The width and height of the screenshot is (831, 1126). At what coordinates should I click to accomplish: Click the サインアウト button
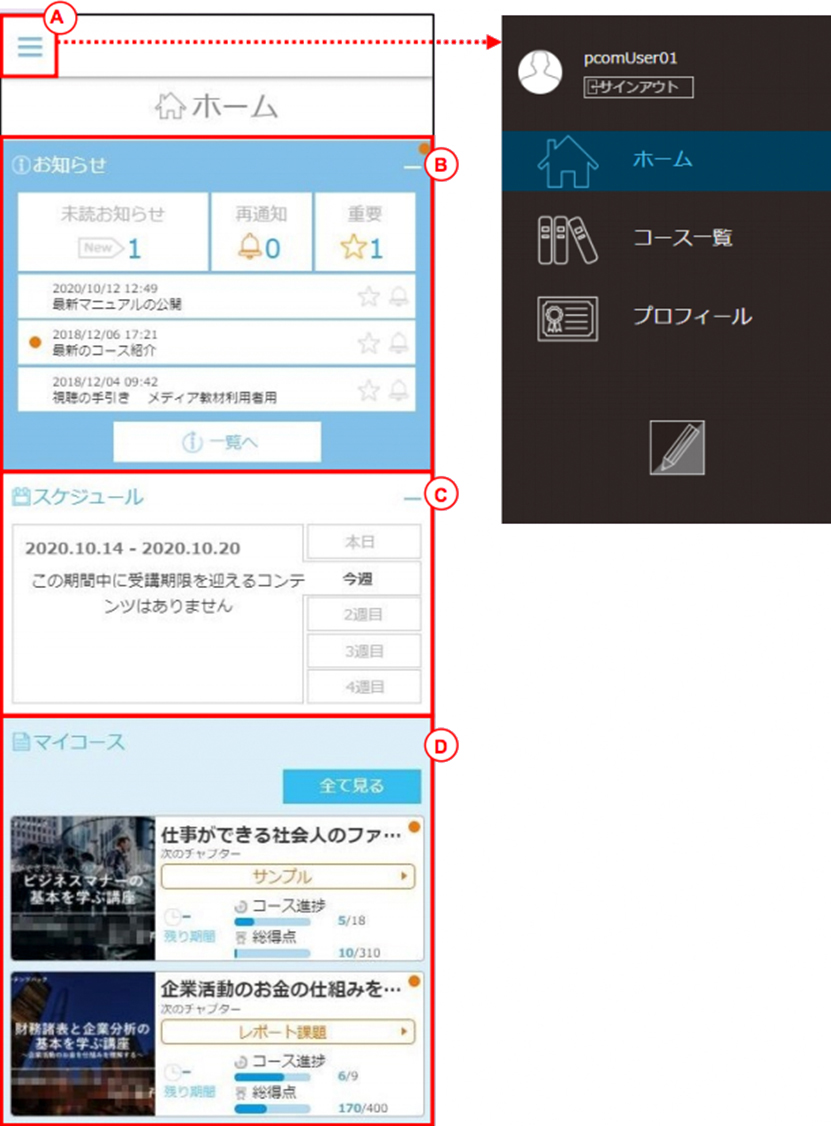coord(639,88)
